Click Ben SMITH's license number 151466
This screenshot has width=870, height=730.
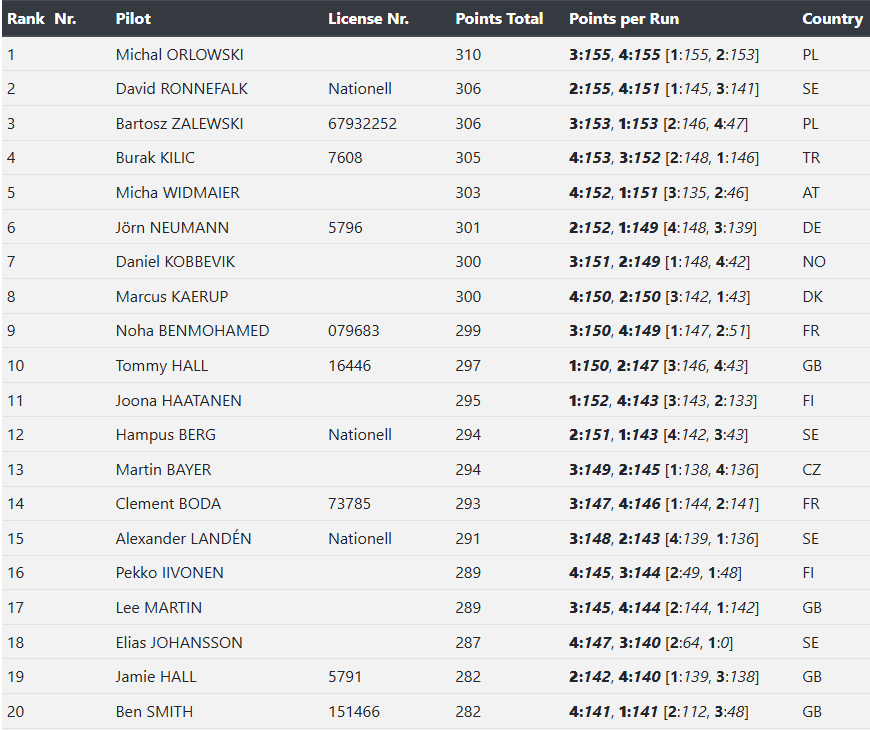tap(353, 712)
